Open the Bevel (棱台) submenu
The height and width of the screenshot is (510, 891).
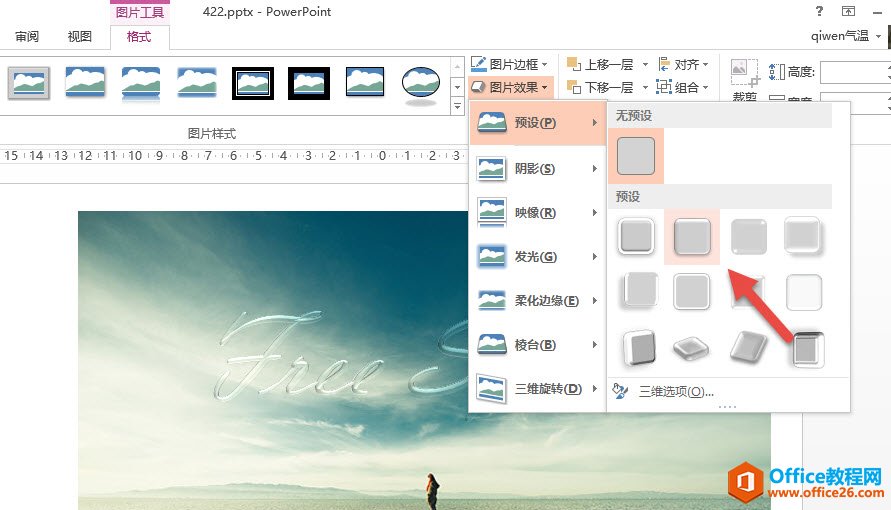[x=537, y=345]
